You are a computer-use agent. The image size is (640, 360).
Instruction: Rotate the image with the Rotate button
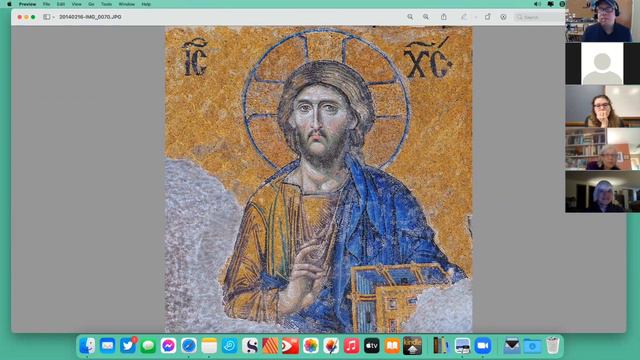point(487,17)
